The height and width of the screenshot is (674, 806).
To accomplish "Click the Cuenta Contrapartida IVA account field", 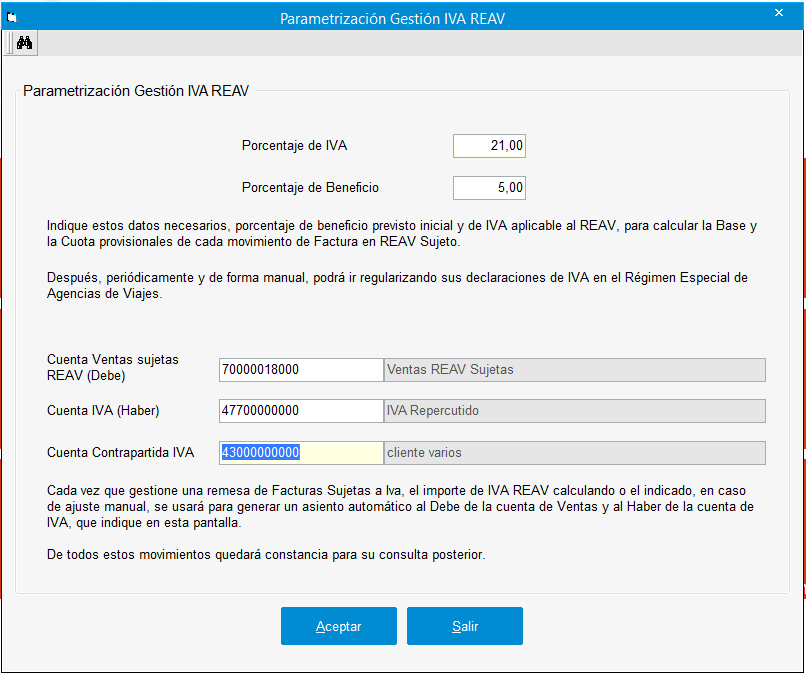I will point(300,453).
